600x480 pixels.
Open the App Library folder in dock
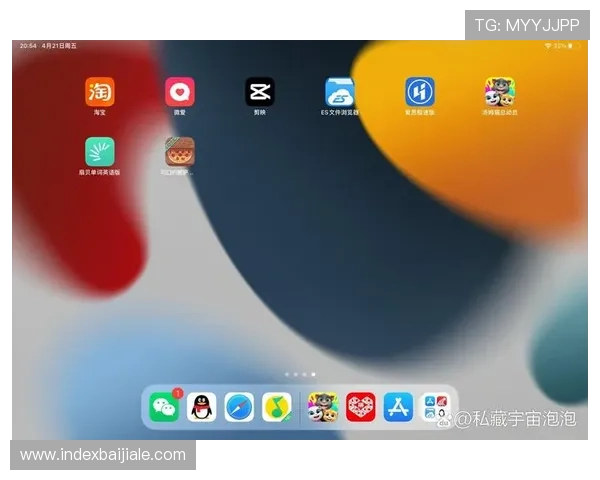(x=435, y=407)
